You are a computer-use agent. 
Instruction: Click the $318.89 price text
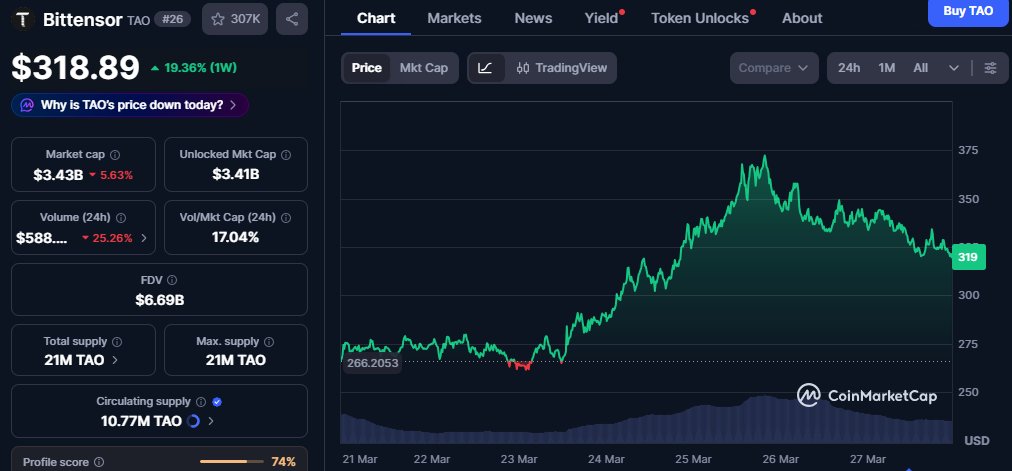point(76,68)
